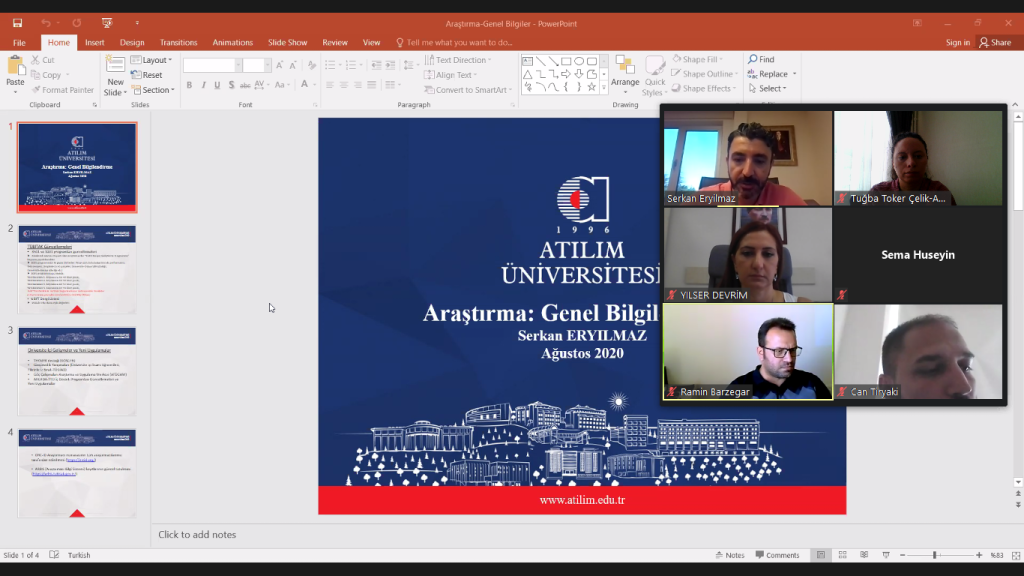Image resolution: width=1024 pixels, height=576 pixels.
Task: Toggle the Notes pane in the status bar
Action: [729, 555]
